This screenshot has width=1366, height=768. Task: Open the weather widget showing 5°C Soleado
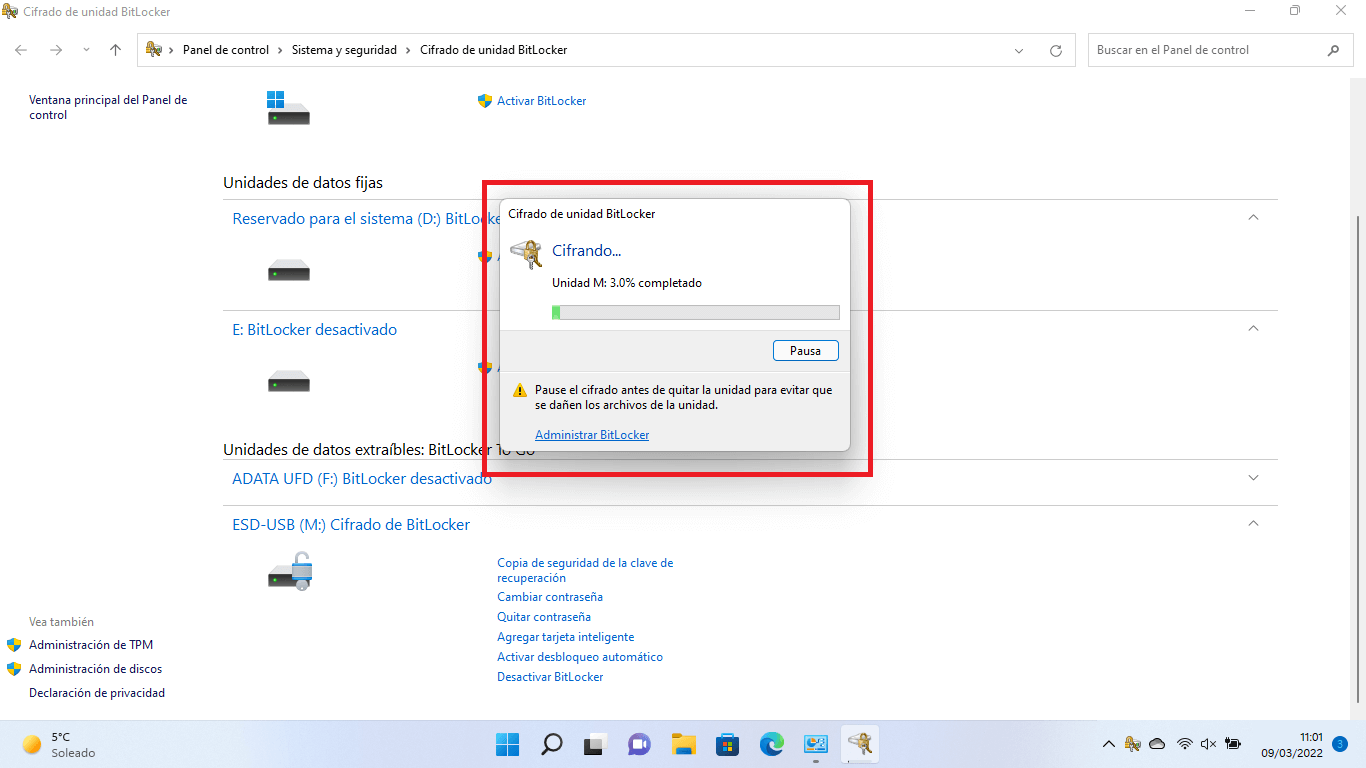tap(59, 745)
